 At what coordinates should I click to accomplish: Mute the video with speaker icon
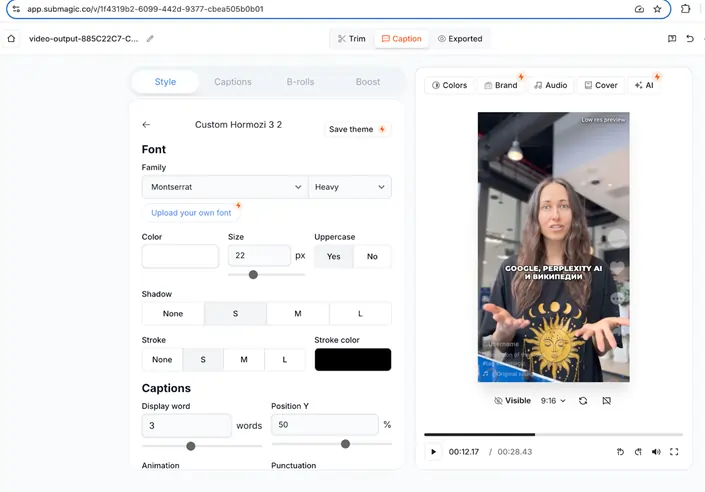(x=656, y=452)
